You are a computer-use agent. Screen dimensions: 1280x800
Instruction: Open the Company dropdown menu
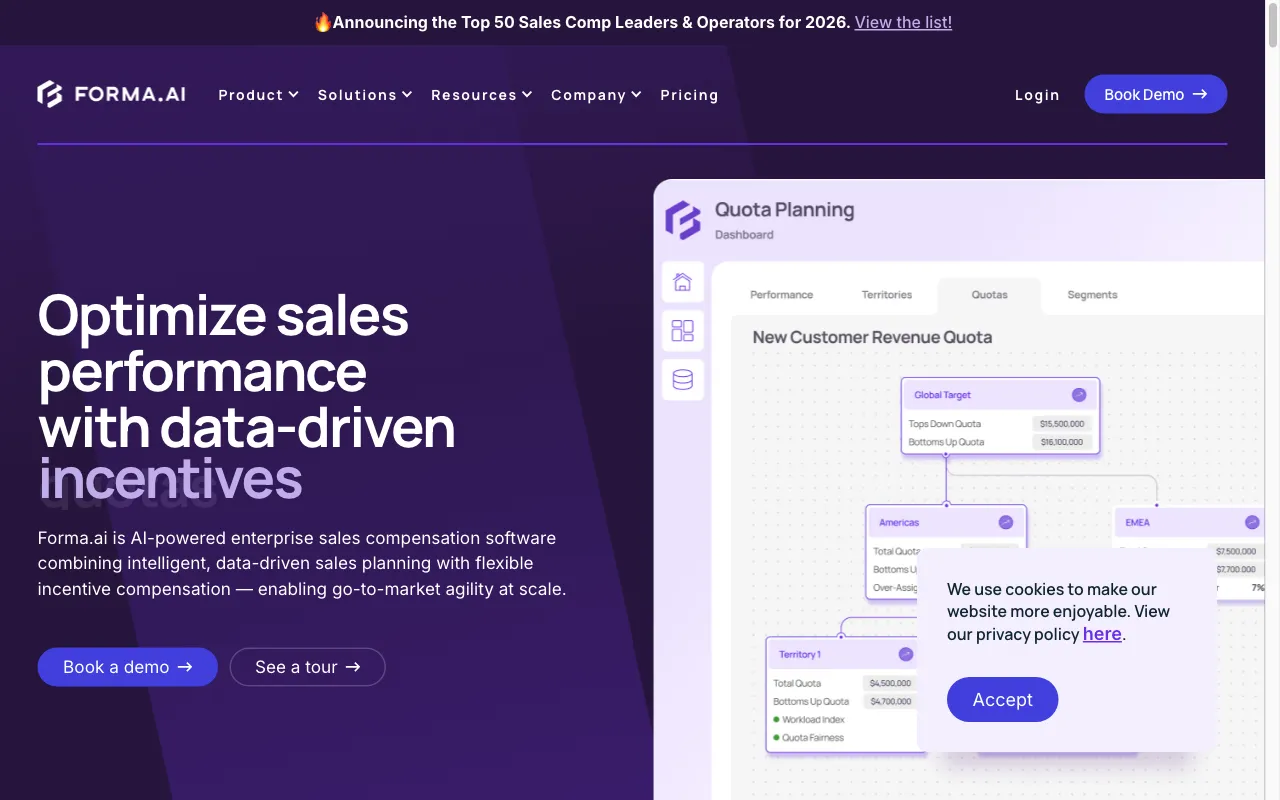coord(596,95)
